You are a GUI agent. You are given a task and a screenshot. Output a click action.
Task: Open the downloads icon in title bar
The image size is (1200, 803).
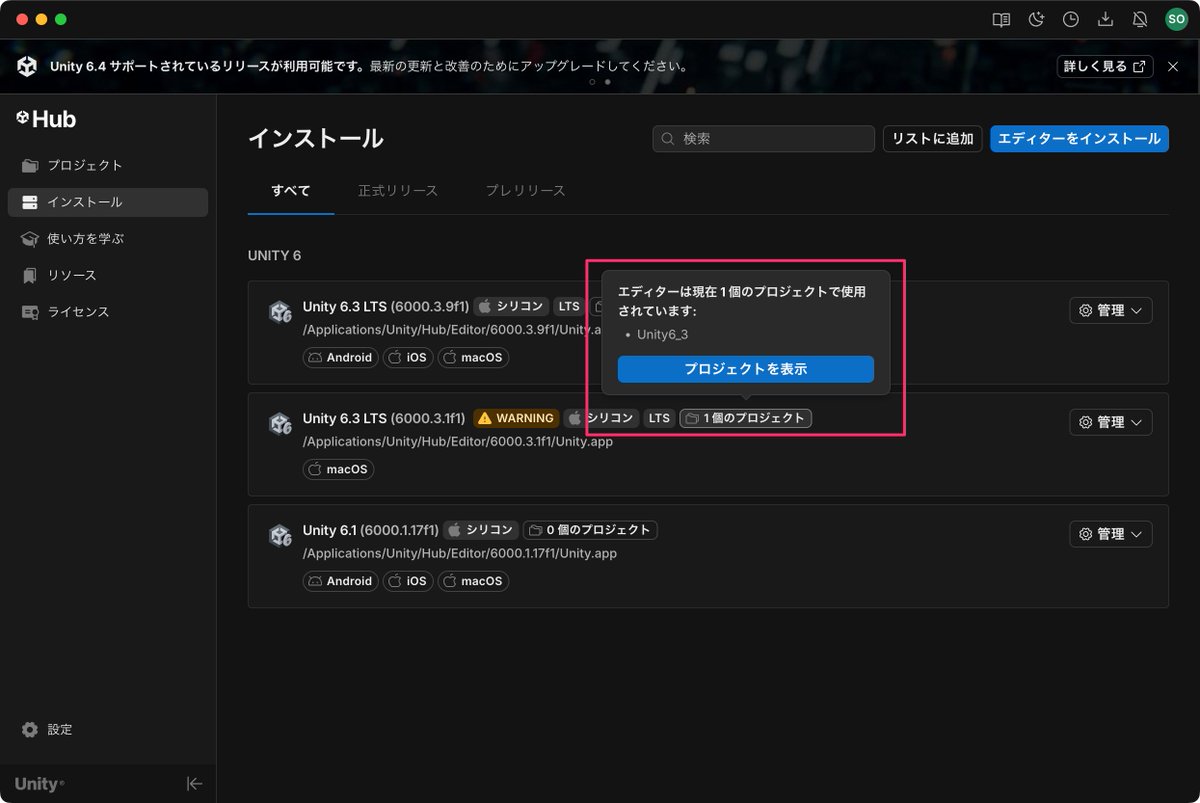tap(1105, 19)
